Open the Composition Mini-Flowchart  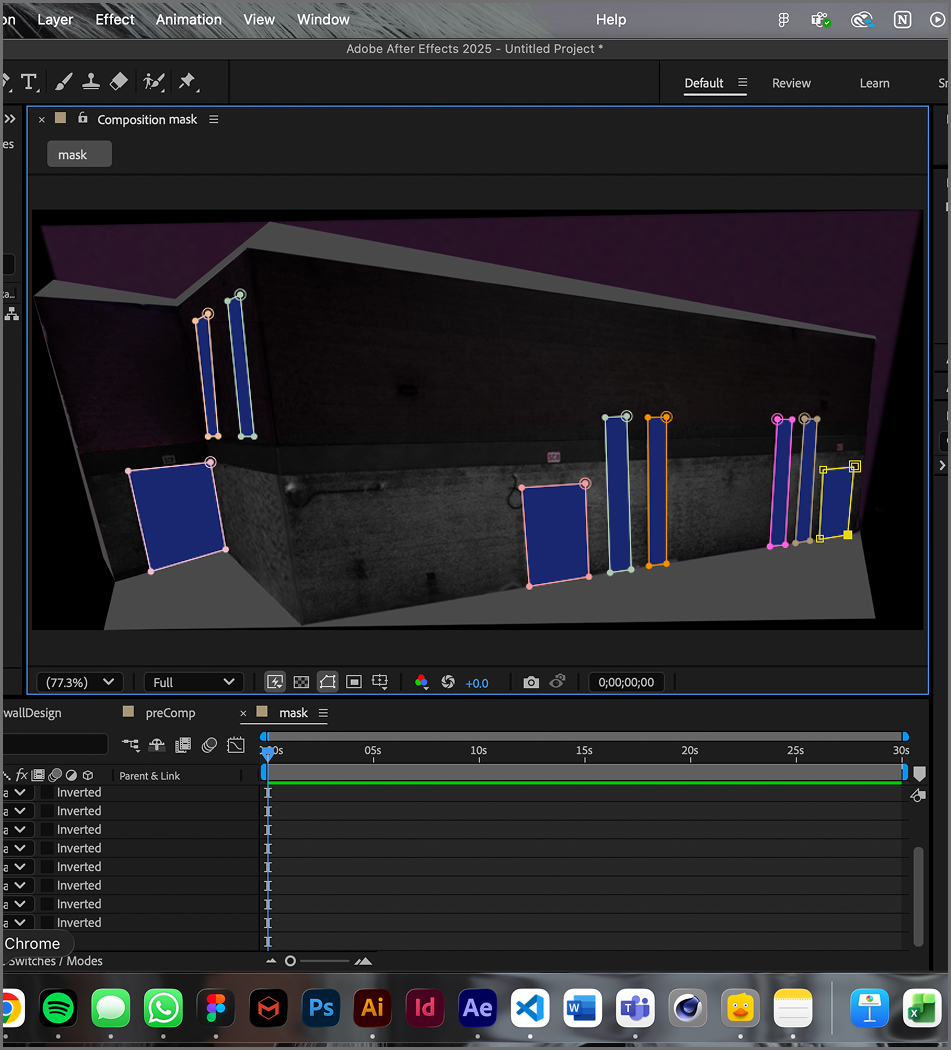[130, 745]
